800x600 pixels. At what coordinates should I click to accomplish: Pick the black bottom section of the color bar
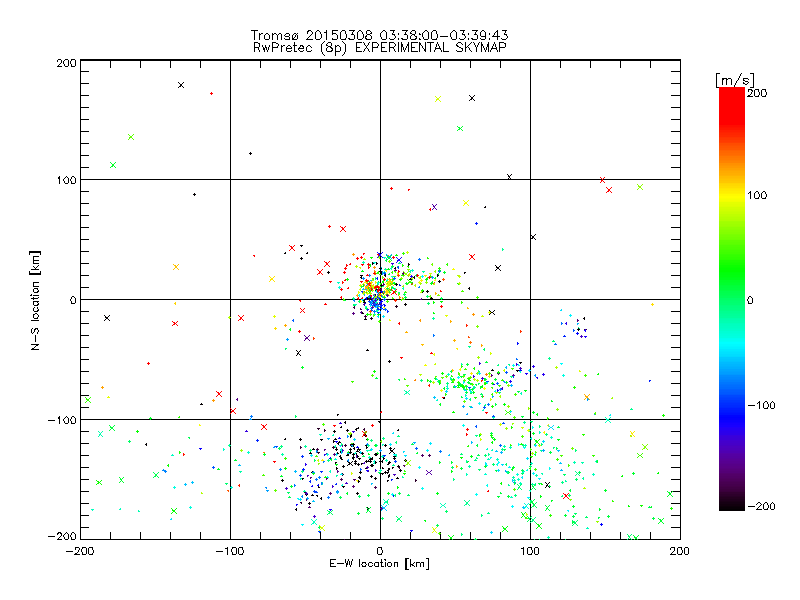[732, 500]
